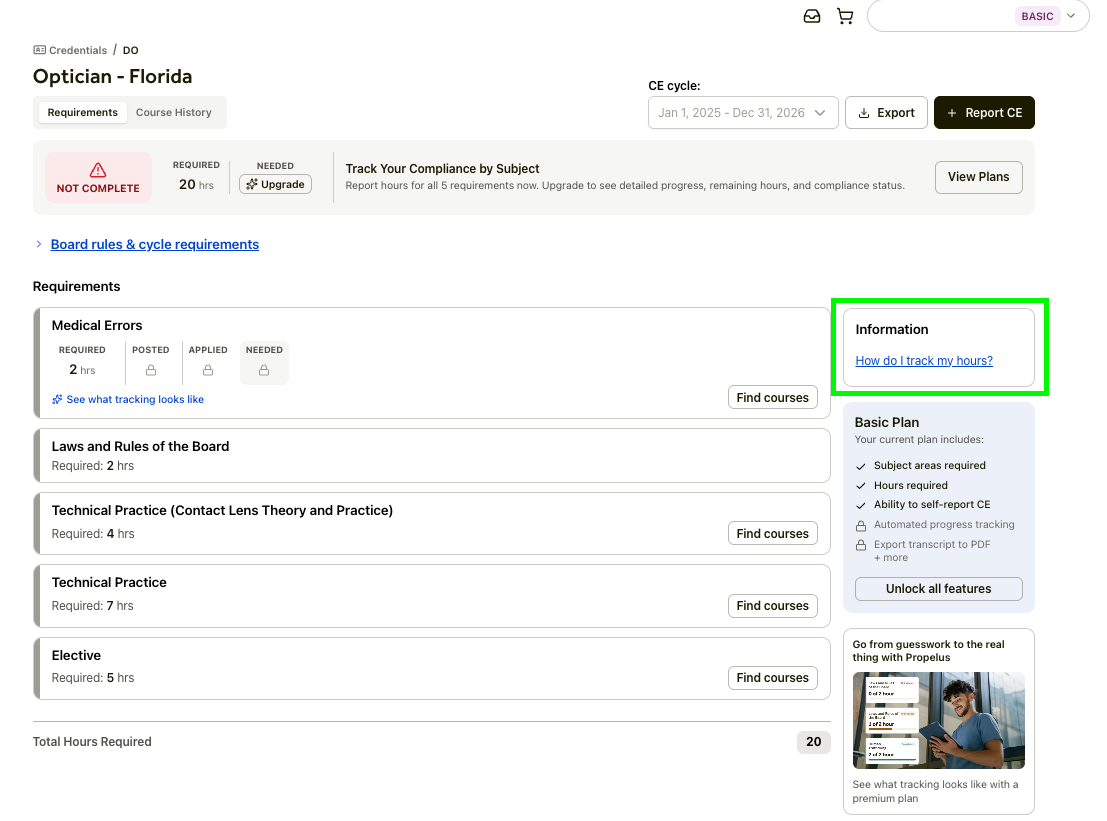This screenshot has width=1107, height=821.
Task: Click See what tracking looks like link
Action: pos(134,399)
